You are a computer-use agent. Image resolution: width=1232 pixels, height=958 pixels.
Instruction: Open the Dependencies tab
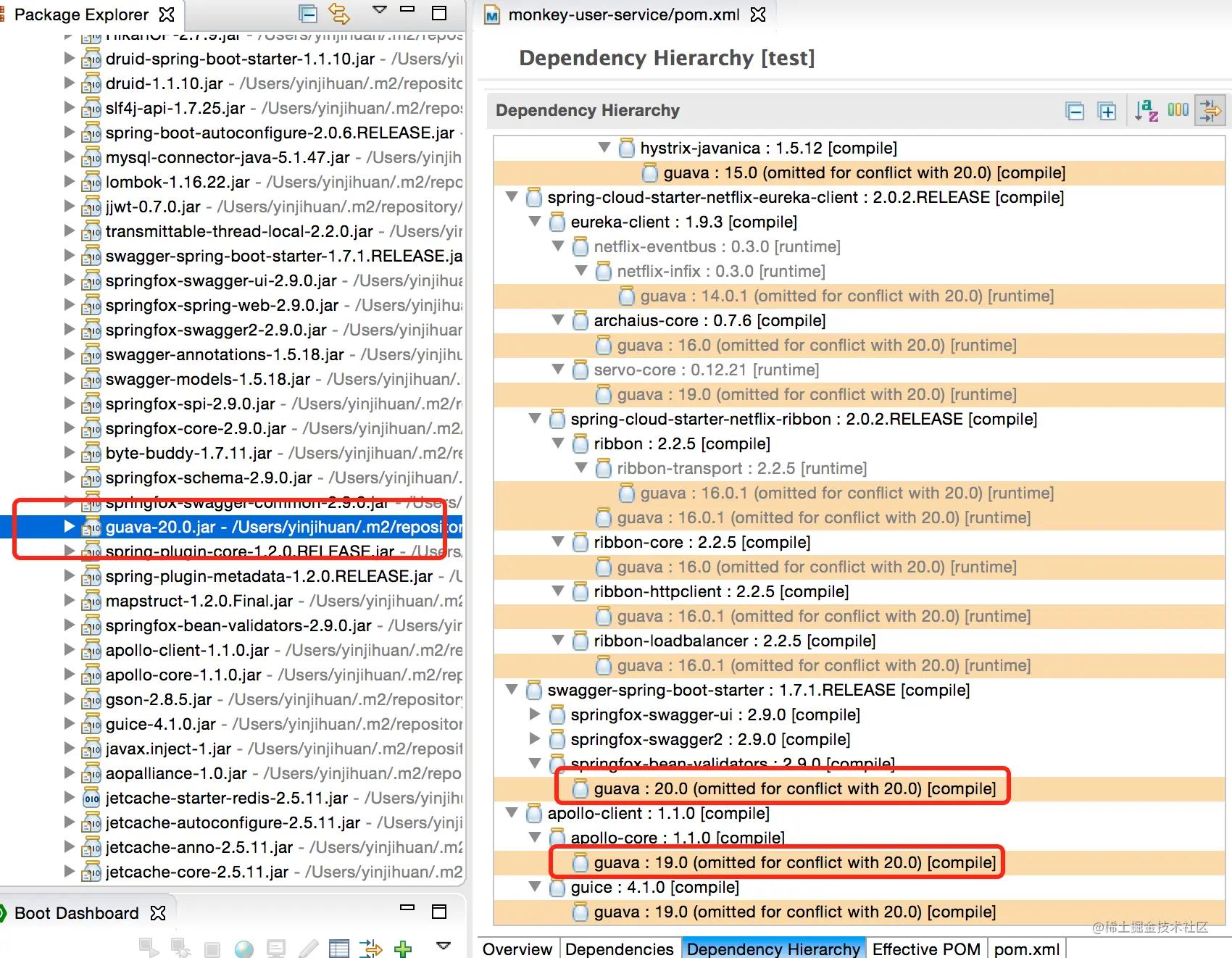[x=619, y=949]
